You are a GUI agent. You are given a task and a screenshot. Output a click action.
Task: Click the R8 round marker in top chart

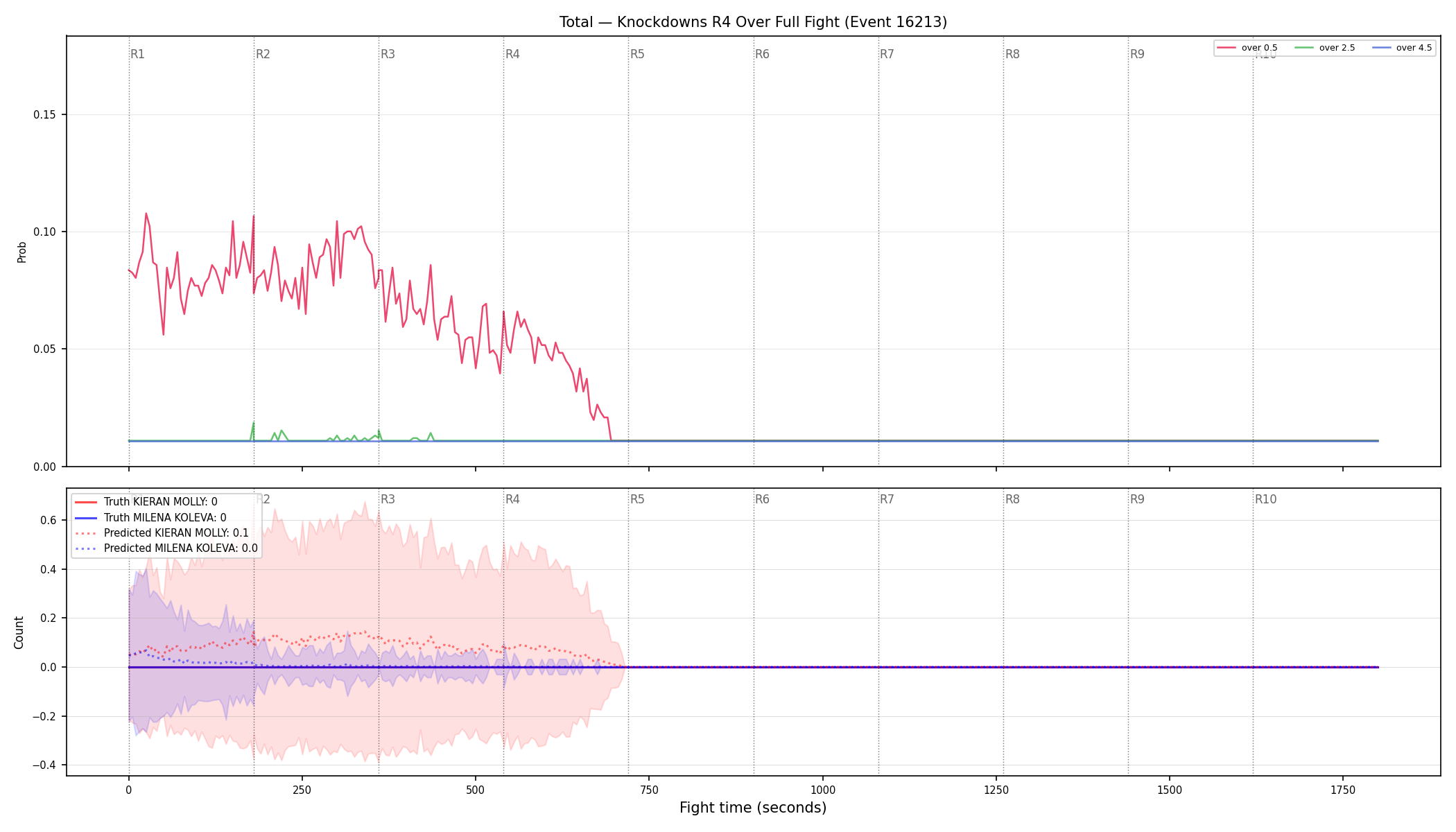[1012, 54]
